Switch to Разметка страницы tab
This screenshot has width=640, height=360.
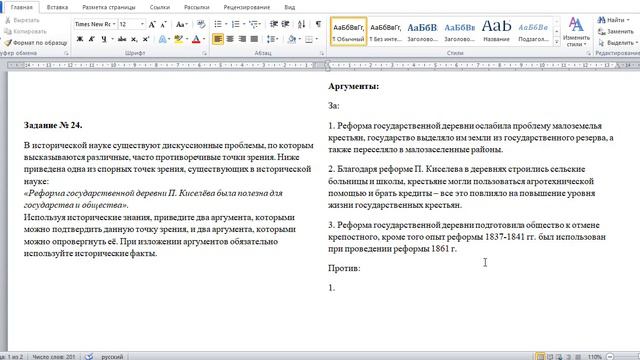[x=109, y=7]
